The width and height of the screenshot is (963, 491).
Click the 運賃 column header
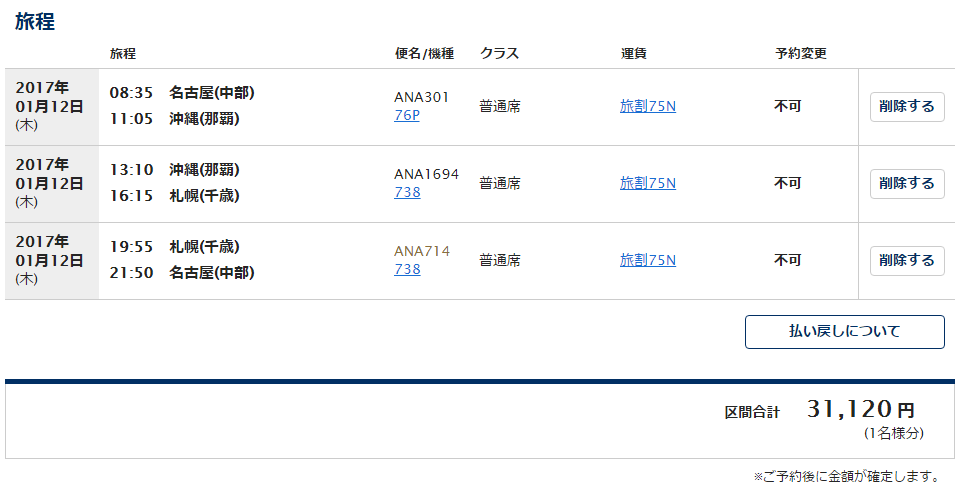click(633, 53)
